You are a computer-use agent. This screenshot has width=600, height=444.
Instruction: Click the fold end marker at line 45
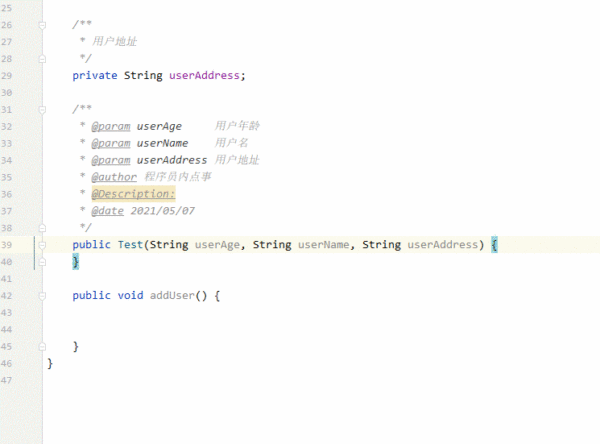point(42,346)
